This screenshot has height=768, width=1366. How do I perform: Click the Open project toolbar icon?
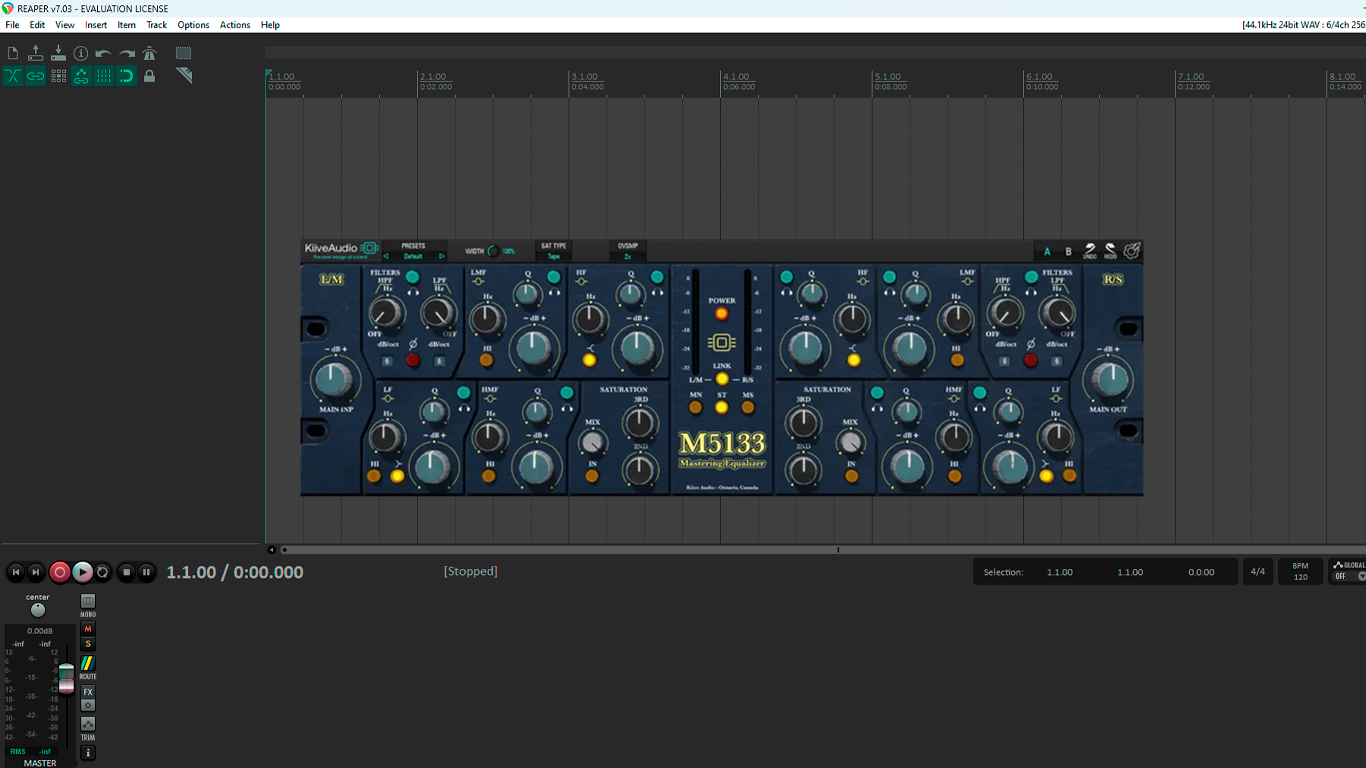tap(36, 53)
